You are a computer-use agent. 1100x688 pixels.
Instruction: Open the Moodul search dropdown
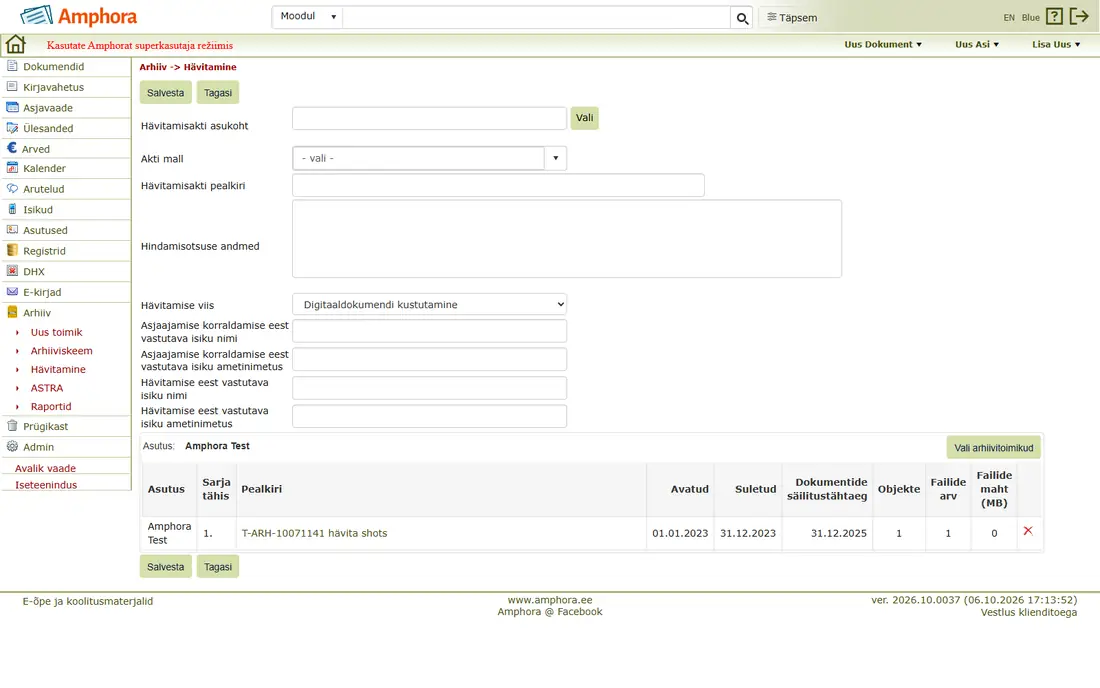[307, 17]
